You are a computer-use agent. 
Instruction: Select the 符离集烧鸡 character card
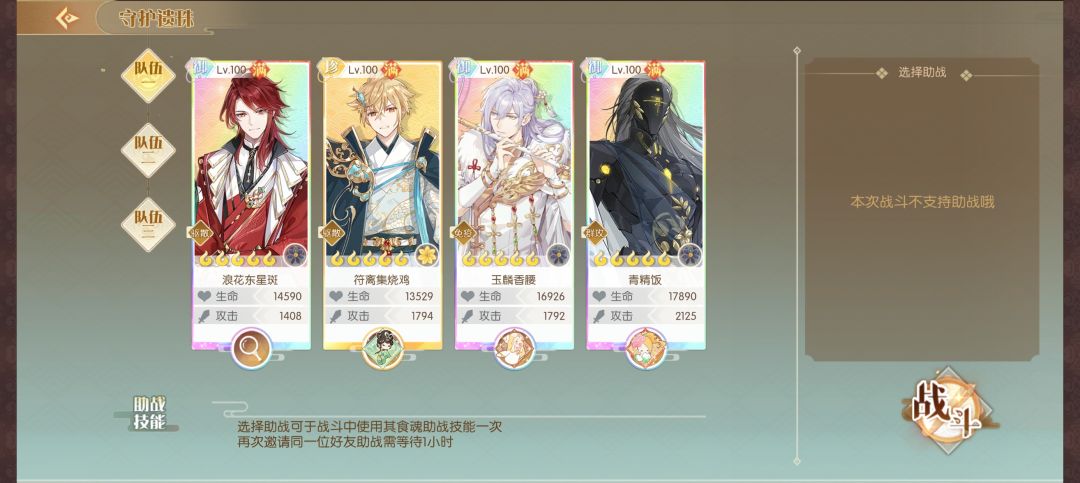pyautogui.click(x=383, y=205)
